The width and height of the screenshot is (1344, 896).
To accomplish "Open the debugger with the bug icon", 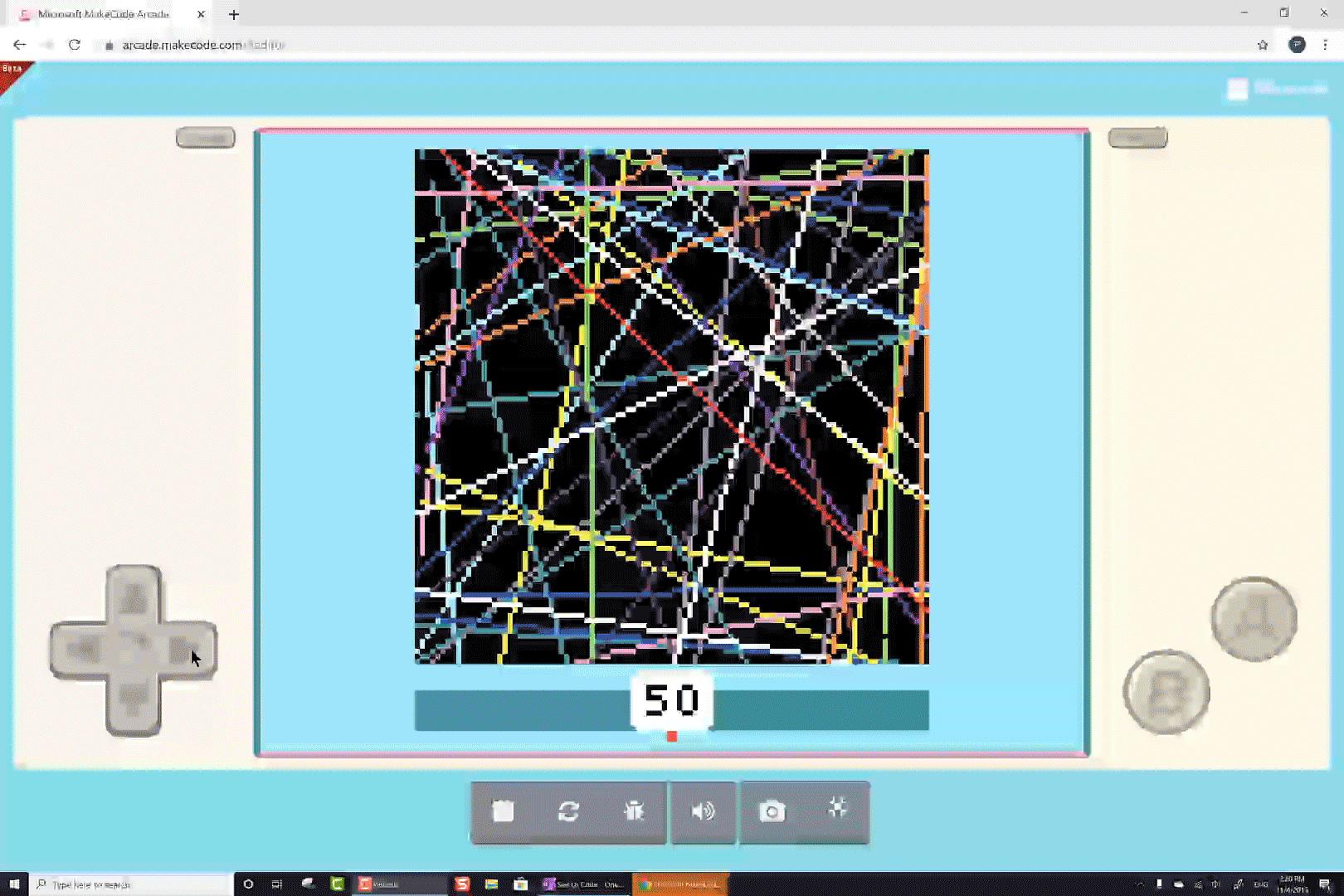I will (635, 813).
